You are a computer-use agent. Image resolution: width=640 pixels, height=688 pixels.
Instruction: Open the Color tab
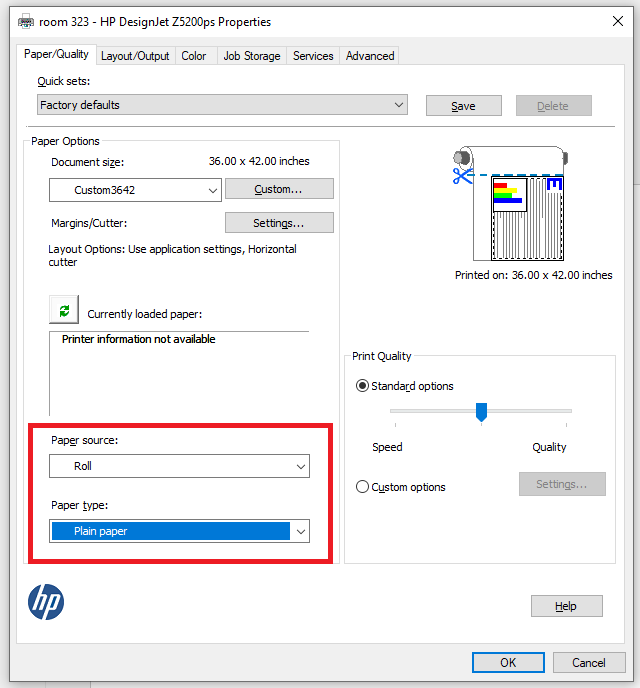point(194,56)
